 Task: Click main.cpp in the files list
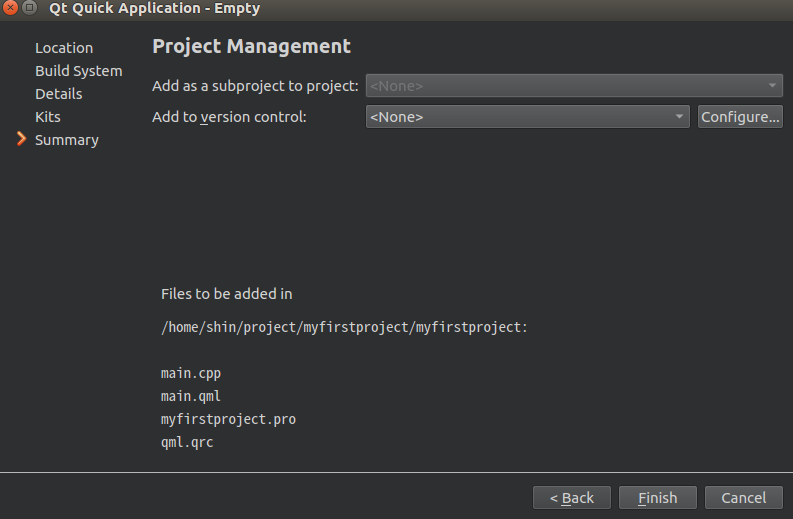[x=191, y=373]
